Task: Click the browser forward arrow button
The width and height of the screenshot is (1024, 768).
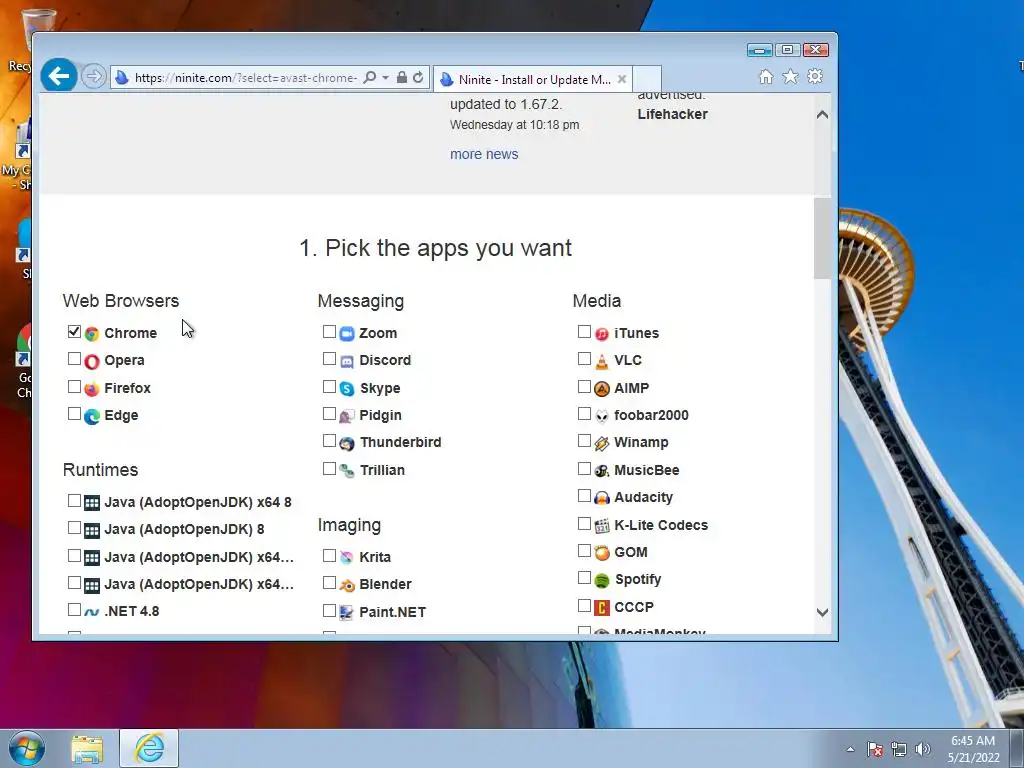Action: pos(94,77)
